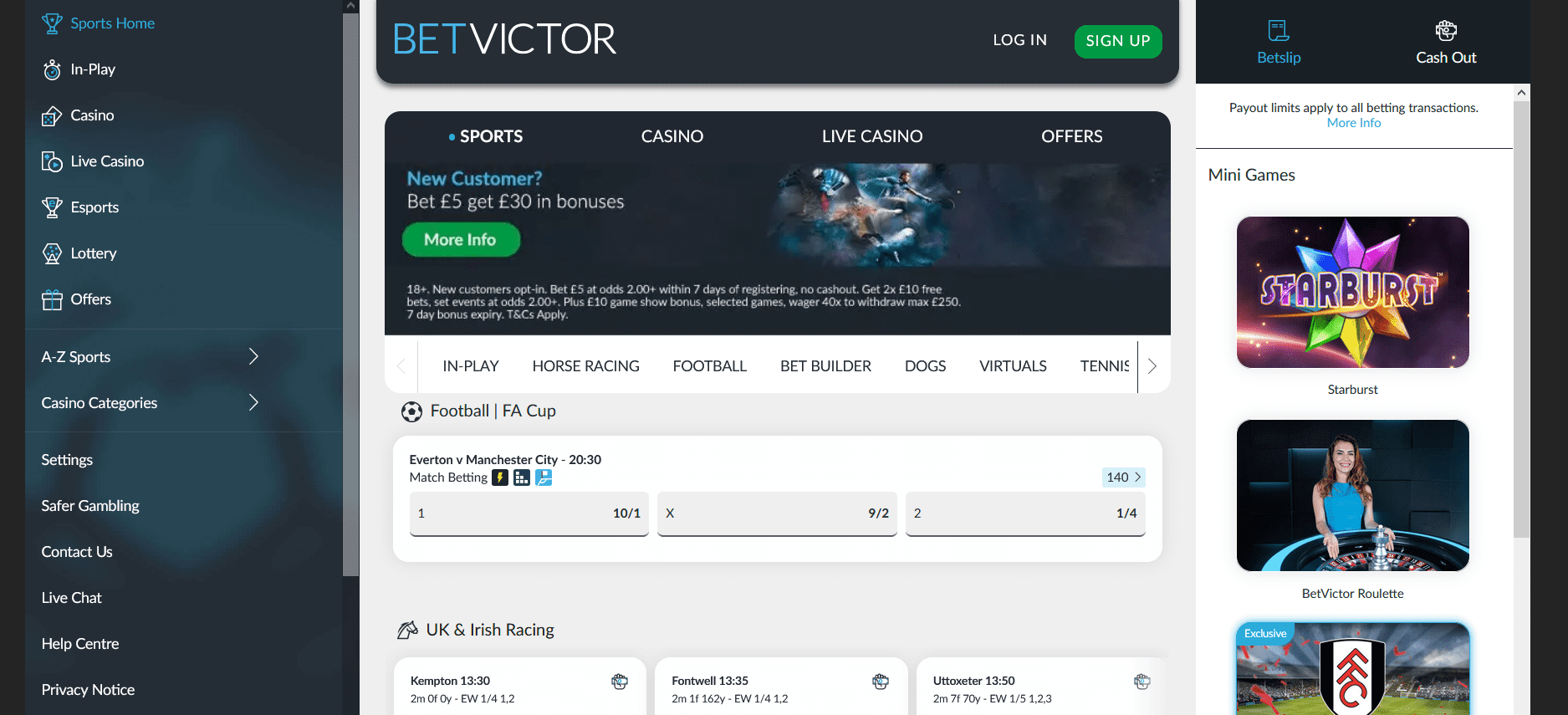Click the Esports trophy icon

pos(52,207)
